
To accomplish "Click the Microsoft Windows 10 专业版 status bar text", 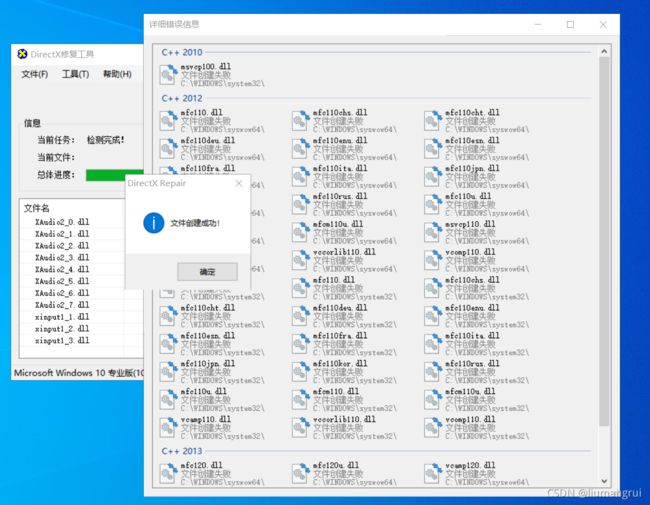I will coord(79,373).
